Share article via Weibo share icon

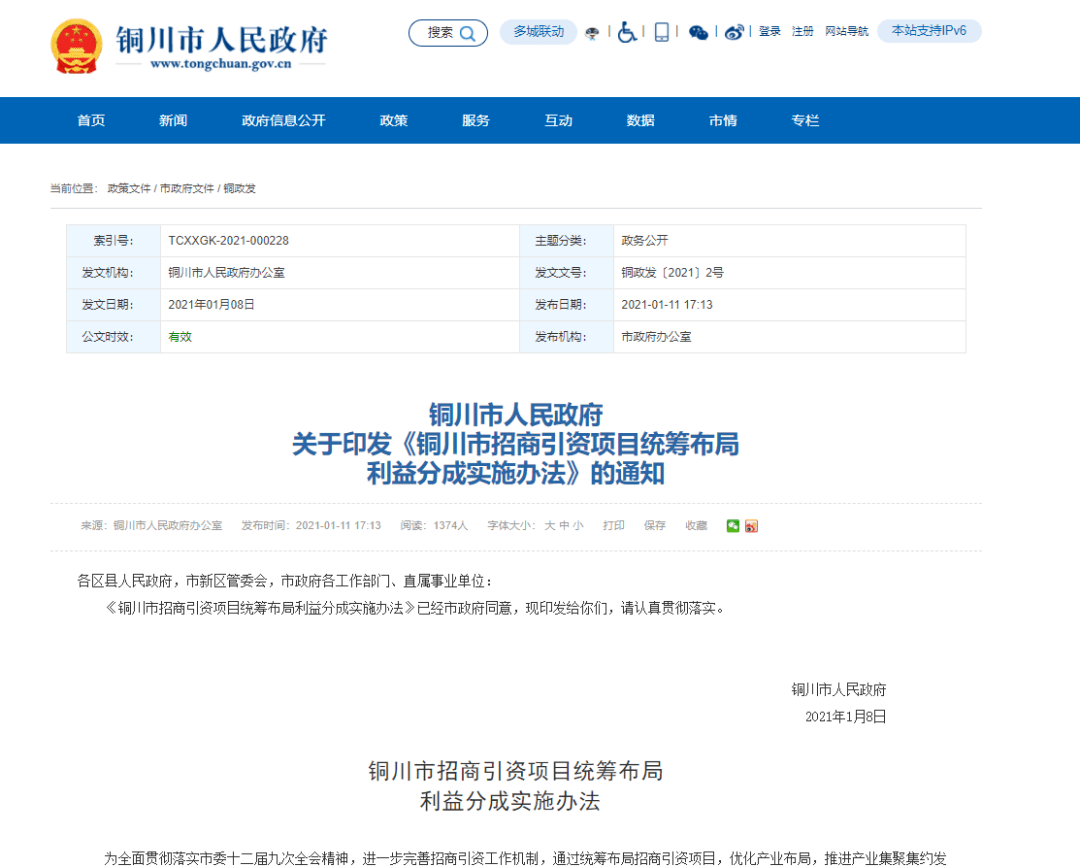click(751, 526)
